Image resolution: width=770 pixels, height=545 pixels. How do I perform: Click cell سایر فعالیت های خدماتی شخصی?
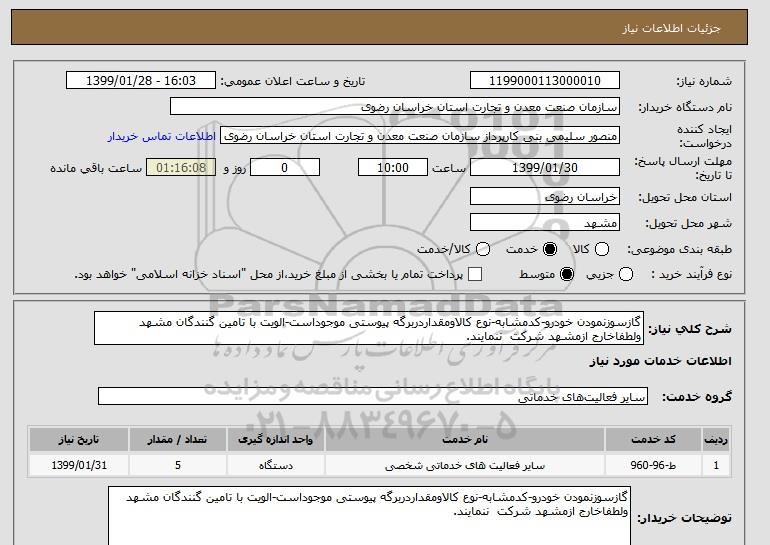coord(465,465)
